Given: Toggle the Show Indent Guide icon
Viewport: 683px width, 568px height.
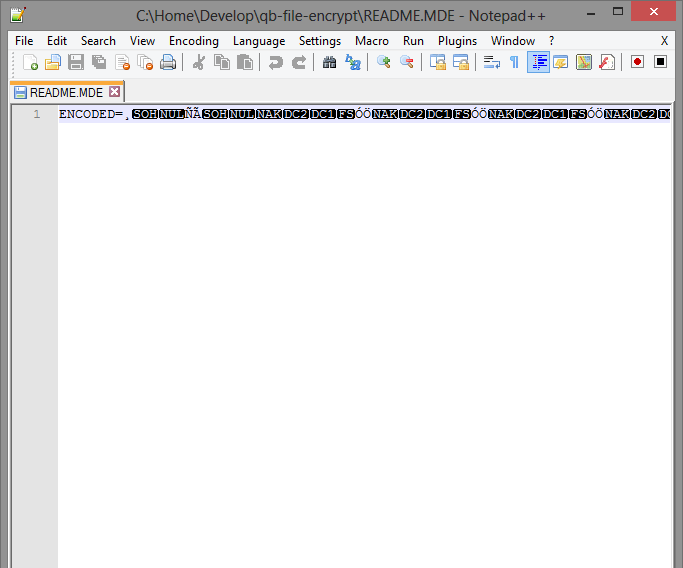Looking at the screenshot, I should coord(538,62).
